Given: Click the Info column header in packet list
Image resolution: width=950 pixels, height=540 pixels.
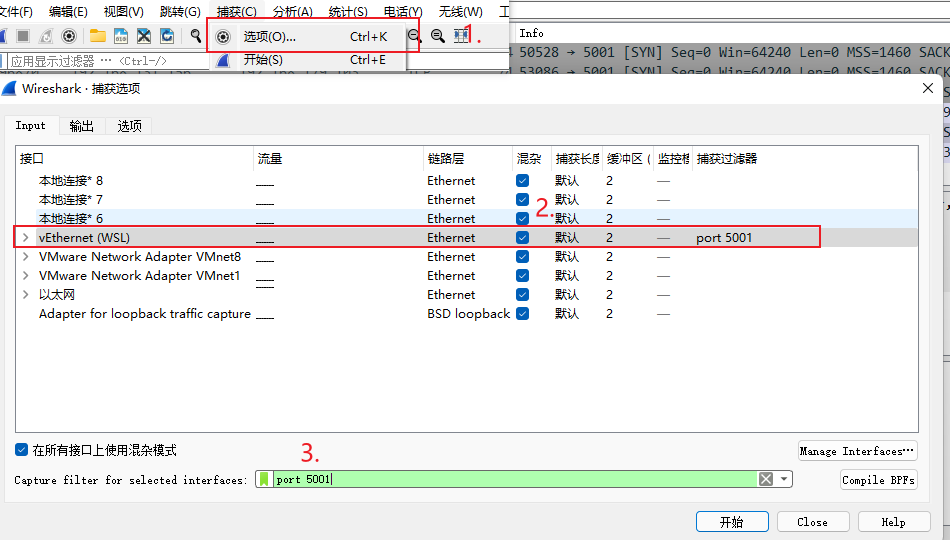Looking at the screenshot, I should click(x=531, y=33).
